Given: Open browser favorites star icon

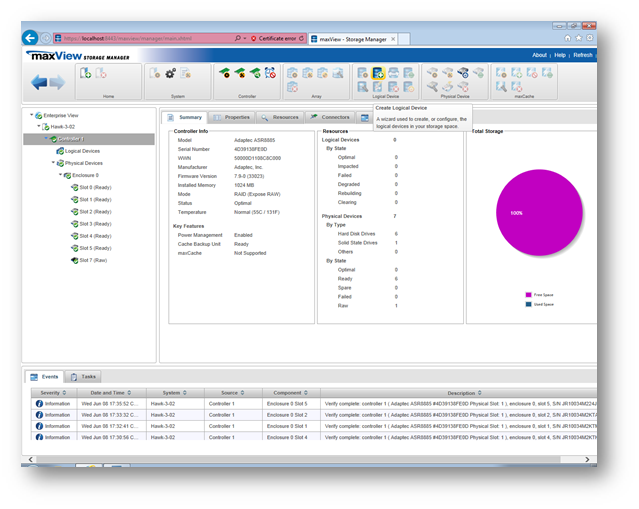Looking at the screenshot, I should point(579,38).
